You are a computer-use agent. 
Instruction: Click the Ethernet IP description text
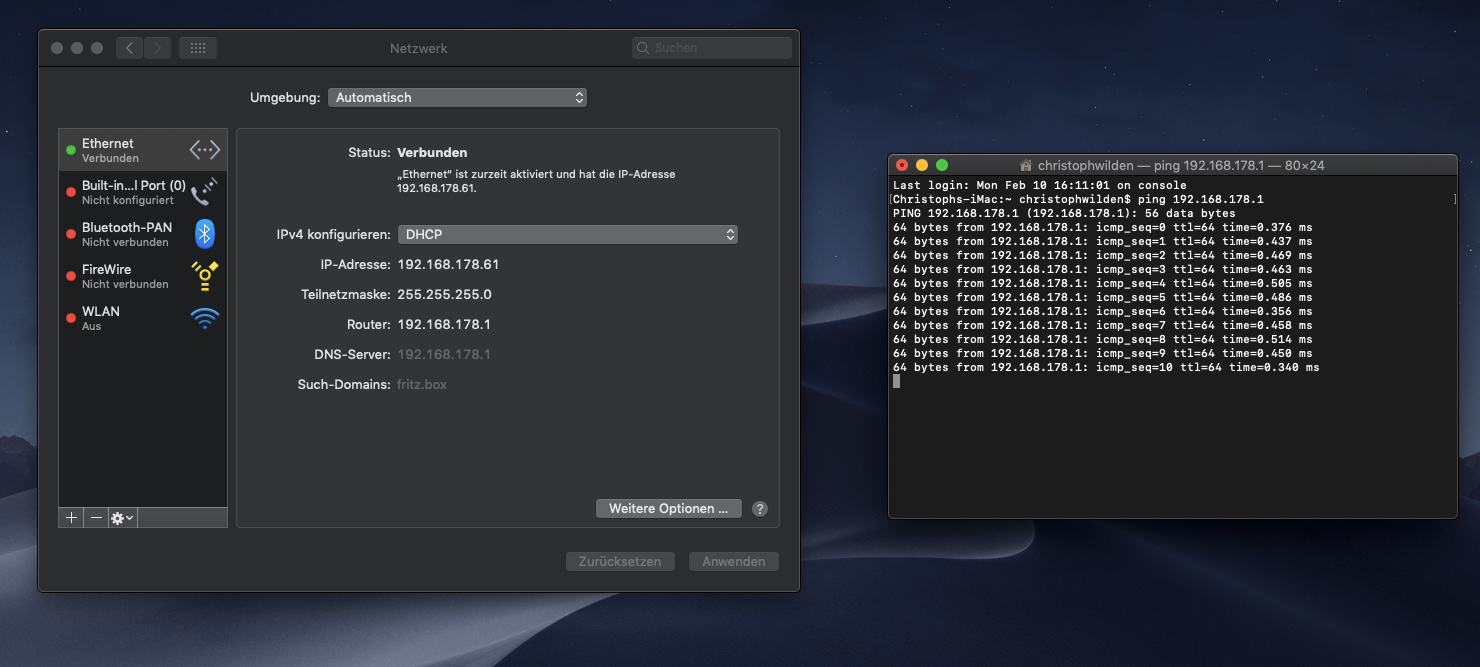point(536,181)
